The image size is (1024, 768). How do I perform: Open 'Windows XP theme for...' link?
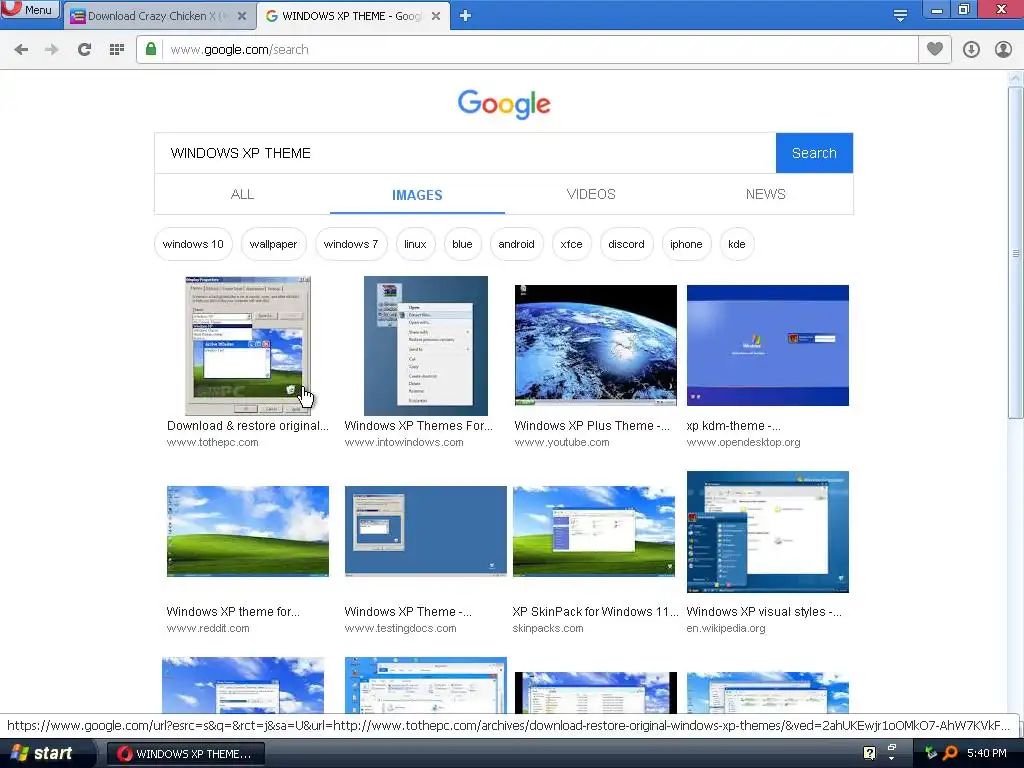[233, 612]
